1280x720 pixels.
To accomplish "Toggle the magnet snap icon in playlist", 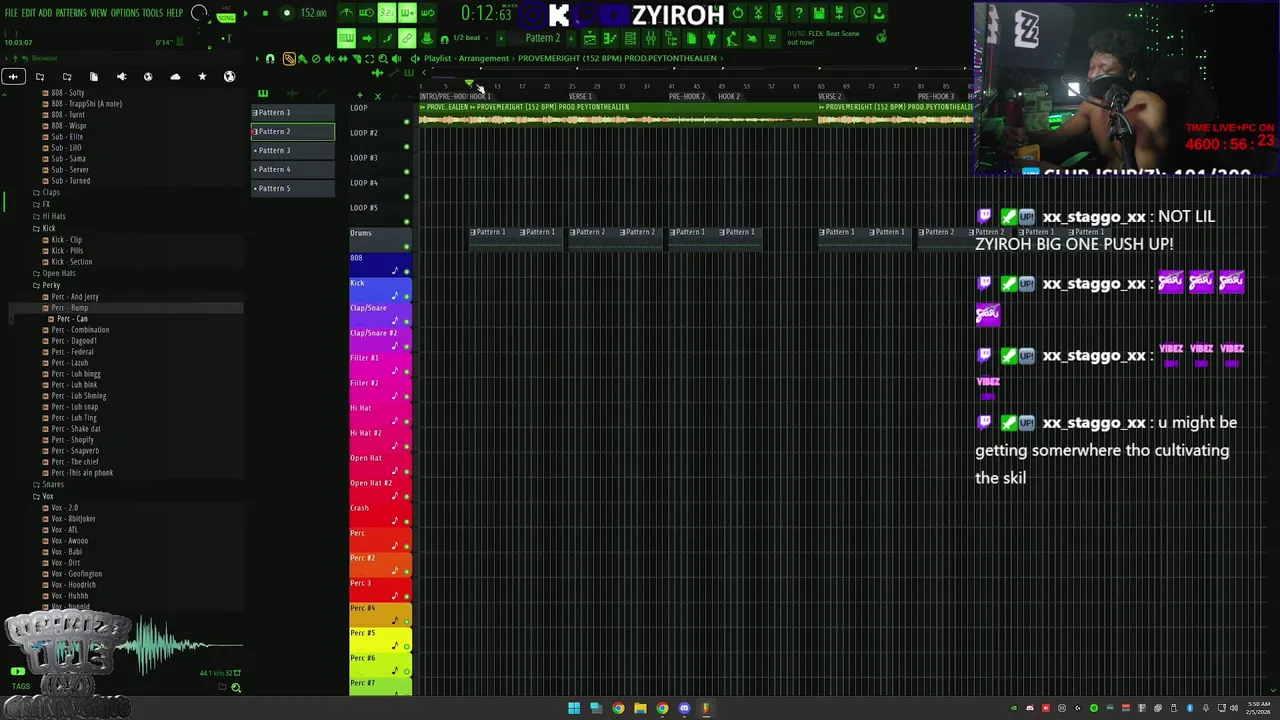I will tap(270, 58).
